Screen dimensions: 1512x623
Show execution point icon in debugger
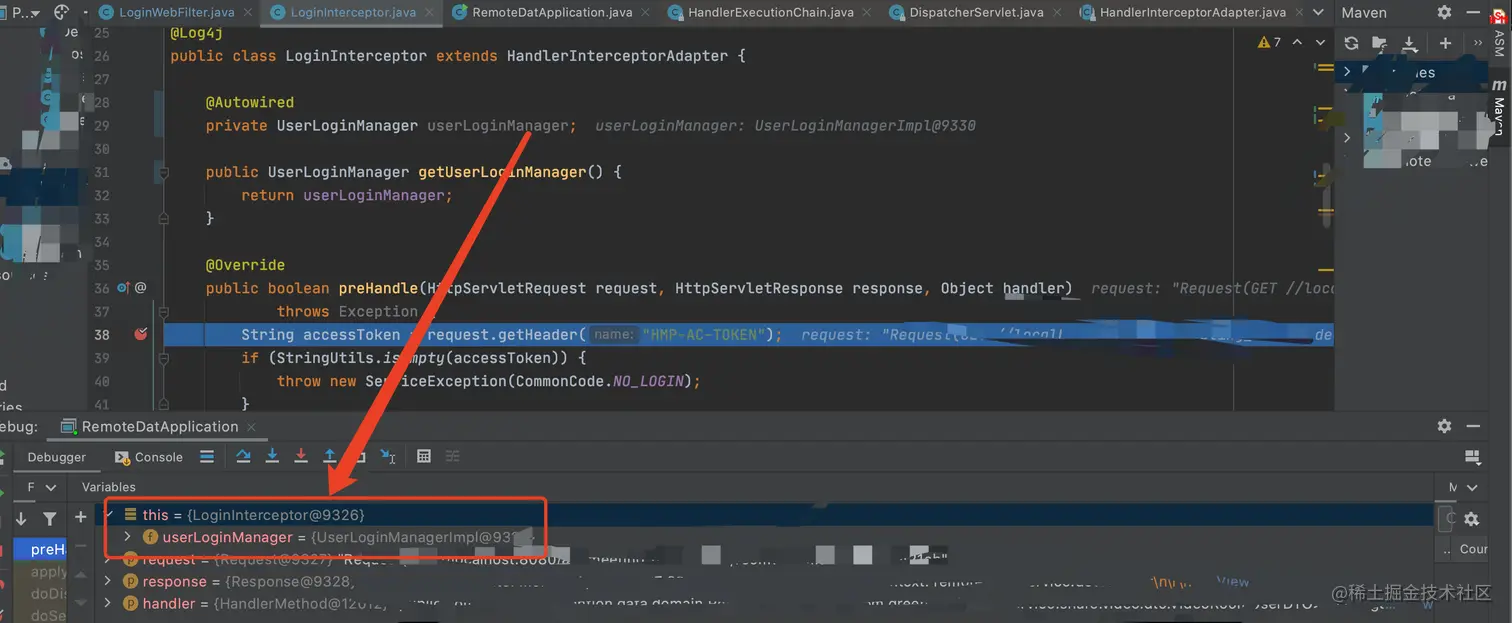tap(207, 457)
